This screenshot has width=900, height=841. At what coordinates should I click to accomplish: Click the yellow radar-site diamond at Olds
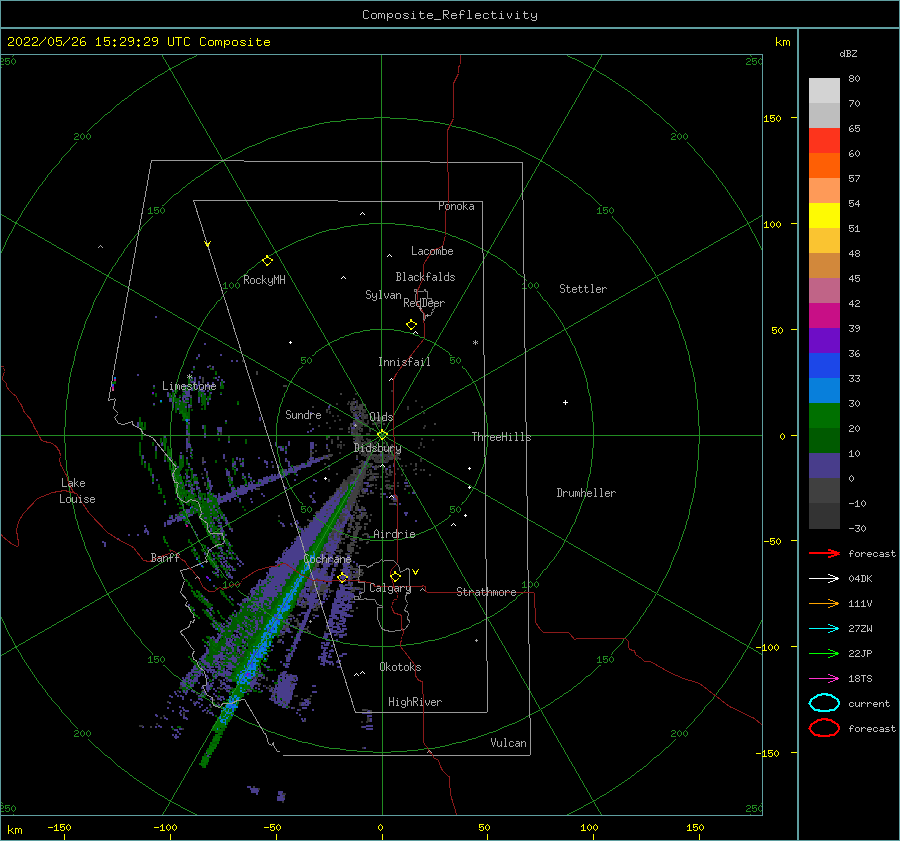(382, 435)
